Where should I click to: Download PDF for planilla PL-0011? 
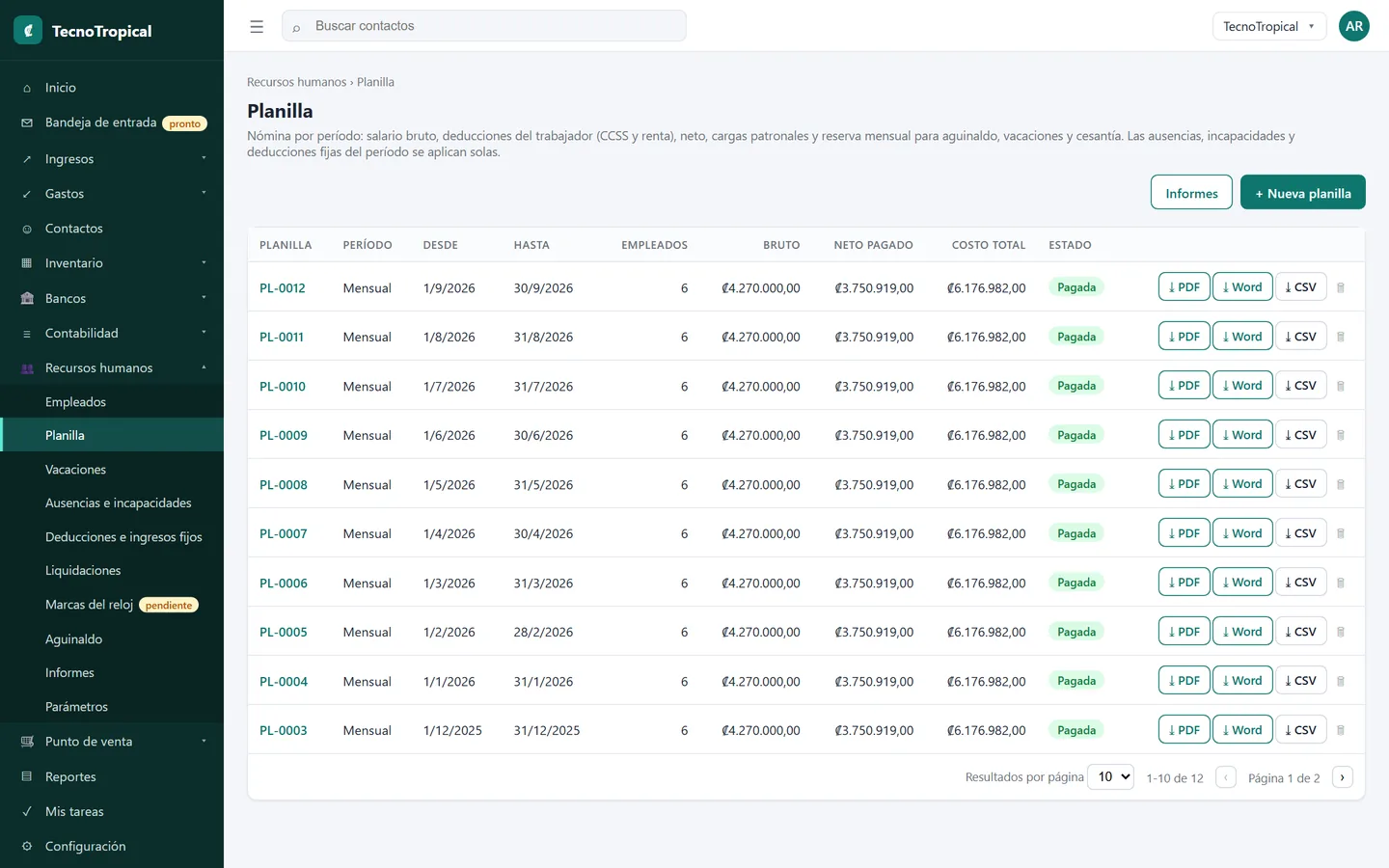[x=1184, y=337]
